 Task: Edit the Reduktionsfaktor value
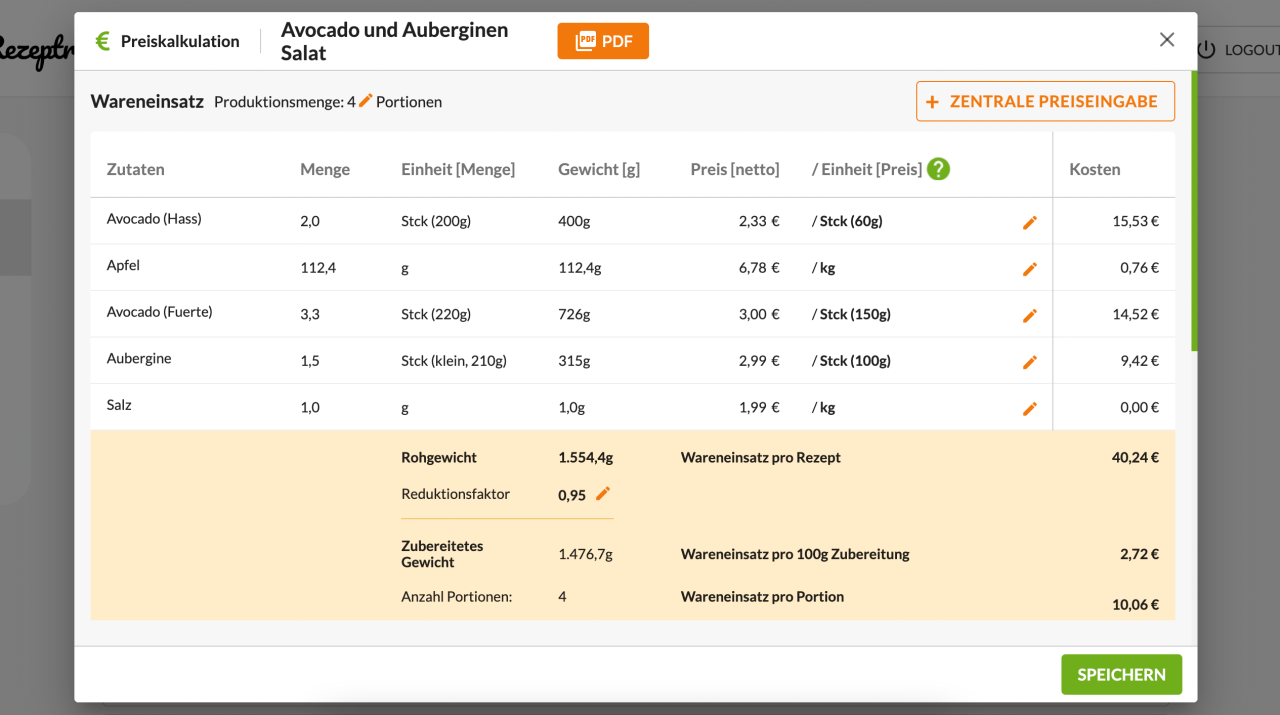[x=602, y=493]
